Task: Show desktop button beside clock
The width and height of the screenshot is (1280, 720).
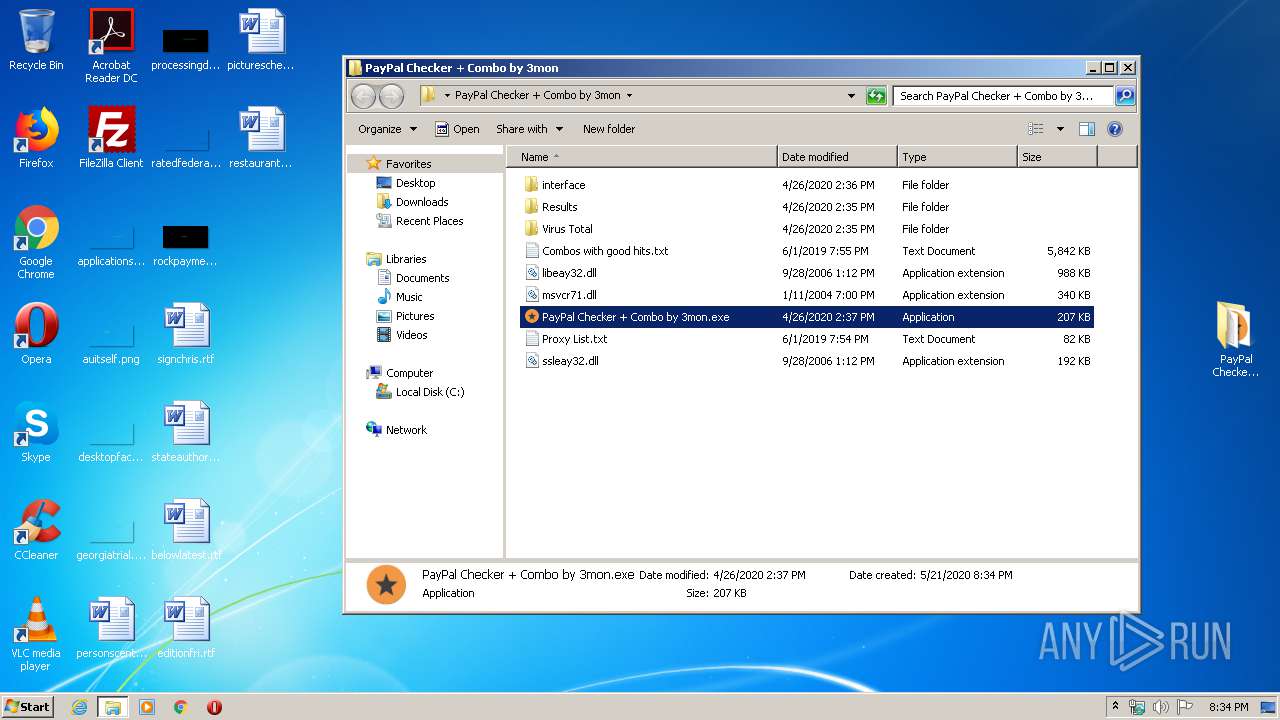Action: (x=1268, y=707)
